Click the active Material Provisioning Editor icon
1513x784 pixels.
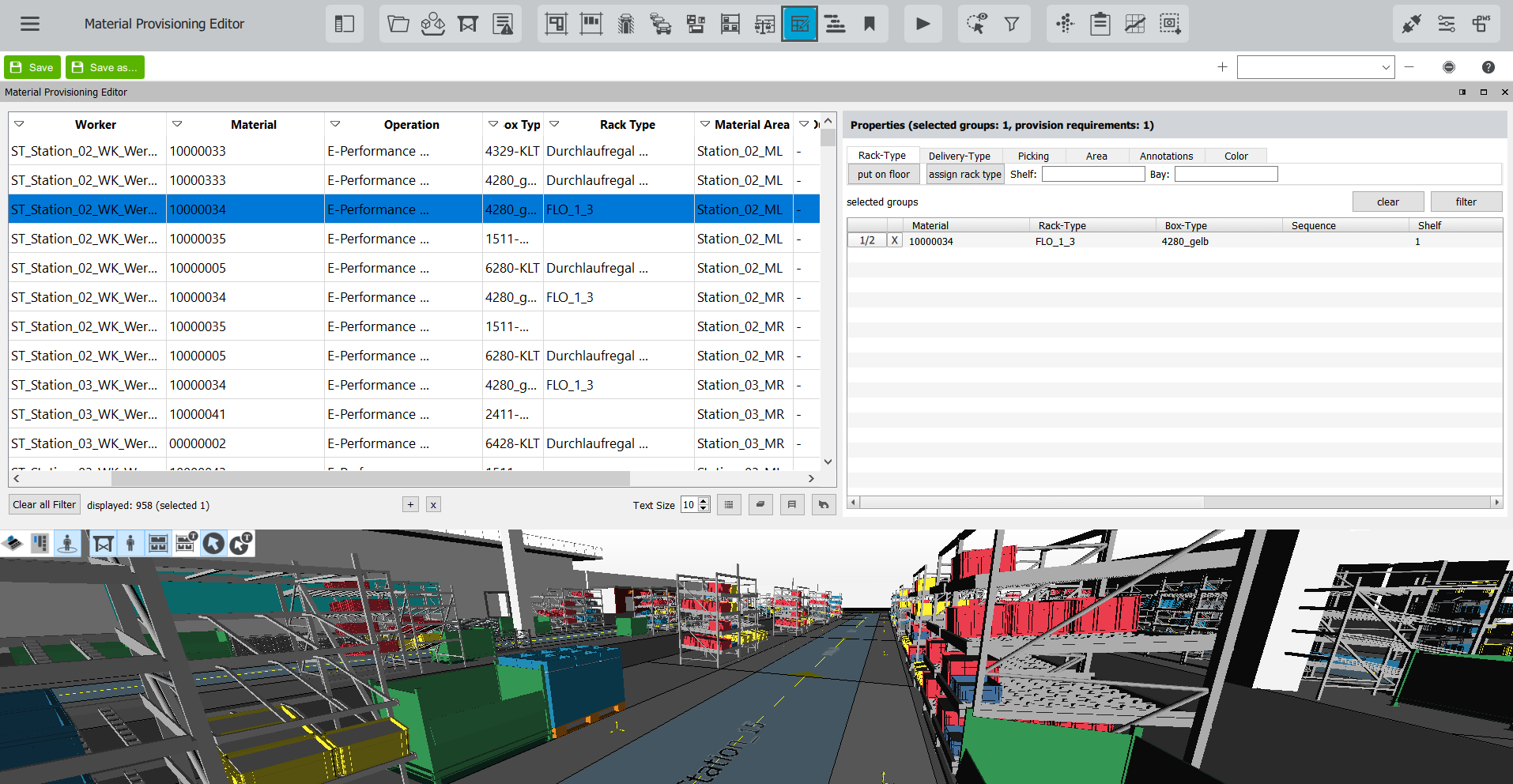tap(800, 24)
